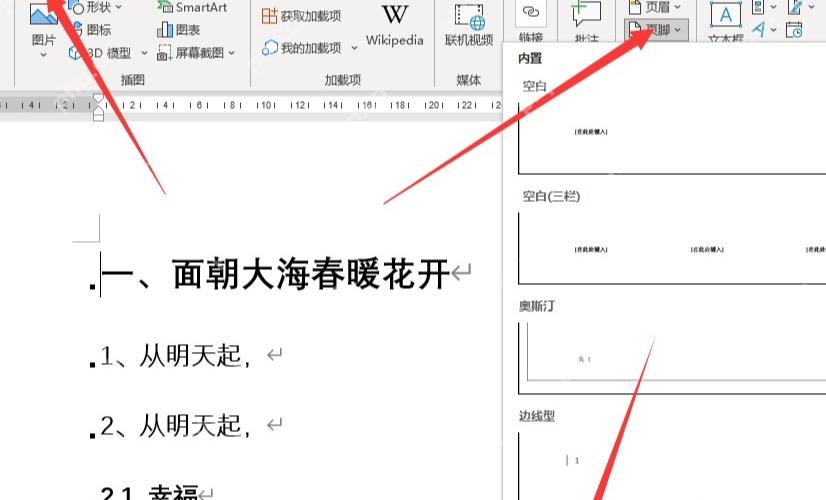826x500 pixels.
Task: Insert date and time via the calendar icon
Action: coord(794,30)
